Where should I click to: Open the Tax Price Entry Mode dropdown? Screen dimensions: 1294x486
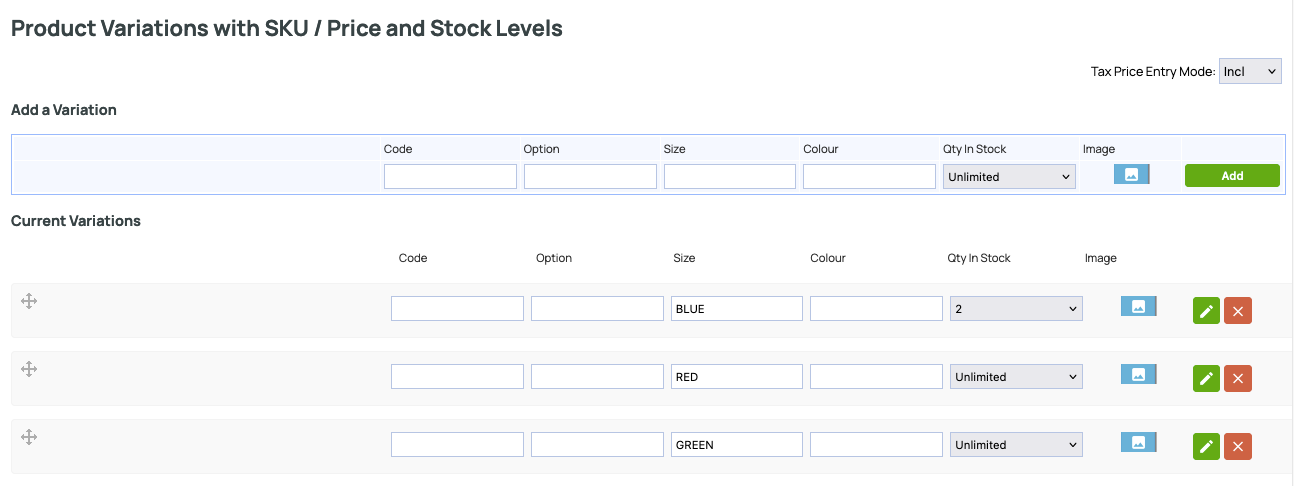click(x=1250, y=71)
